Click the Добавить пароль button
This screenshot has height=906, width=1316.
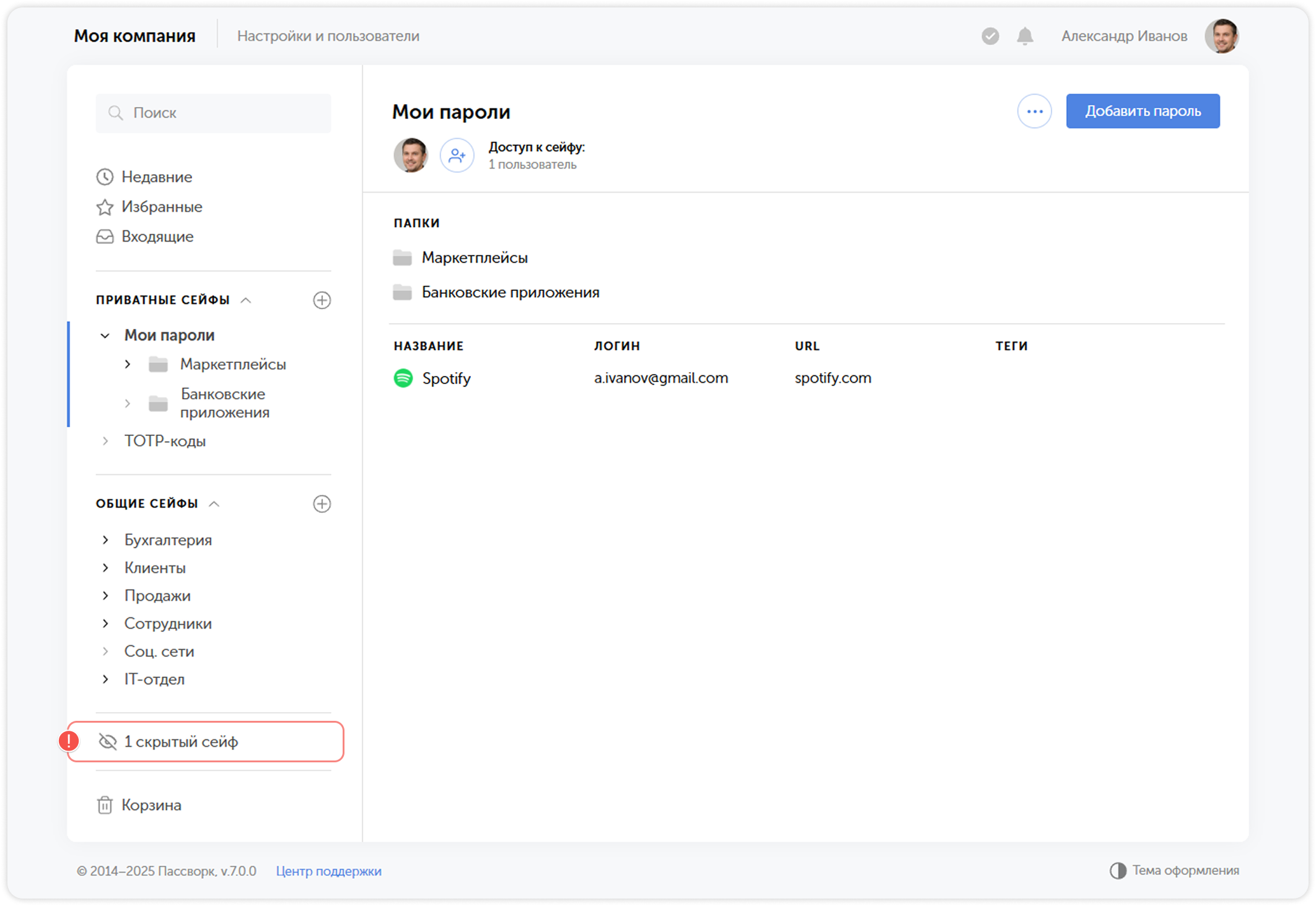coord(1143,111)
